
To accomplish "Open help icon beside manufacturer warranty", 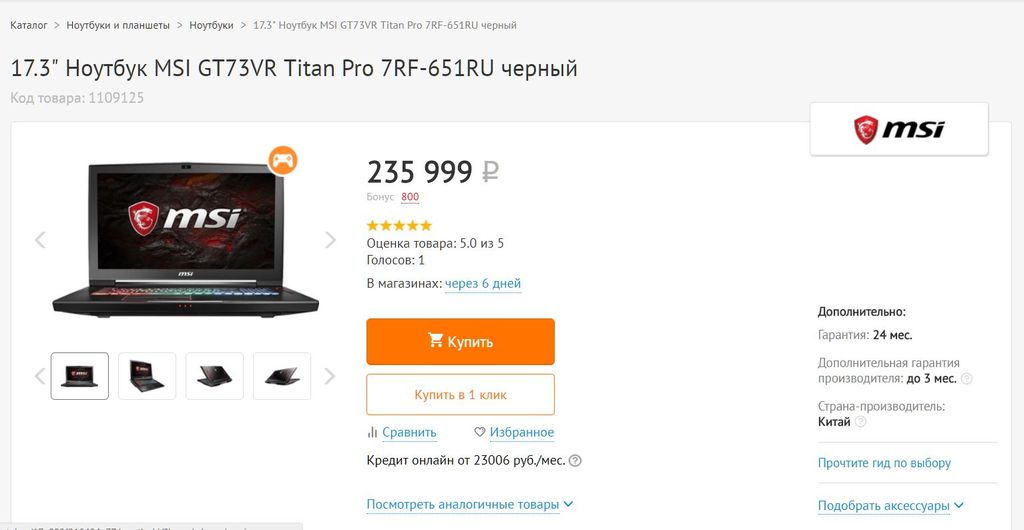I will pos(967,379).
